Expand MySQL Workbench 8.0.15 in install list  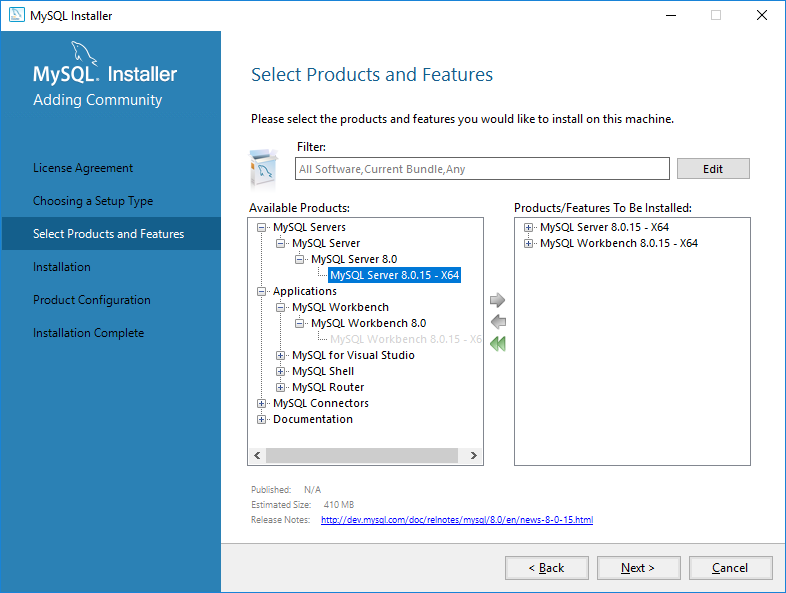pyautogui.click(x=528, y=244)
